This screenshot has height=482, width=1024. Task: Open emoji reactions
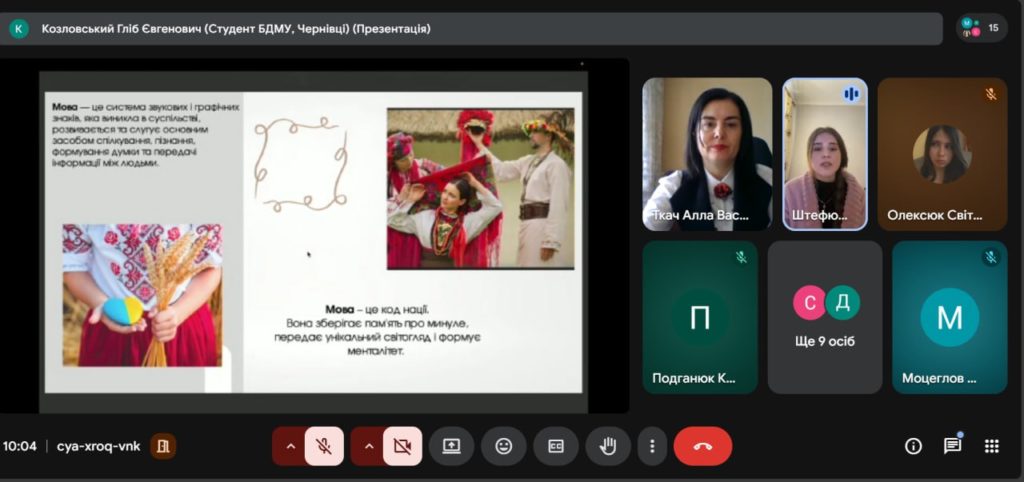pos(503,446)
